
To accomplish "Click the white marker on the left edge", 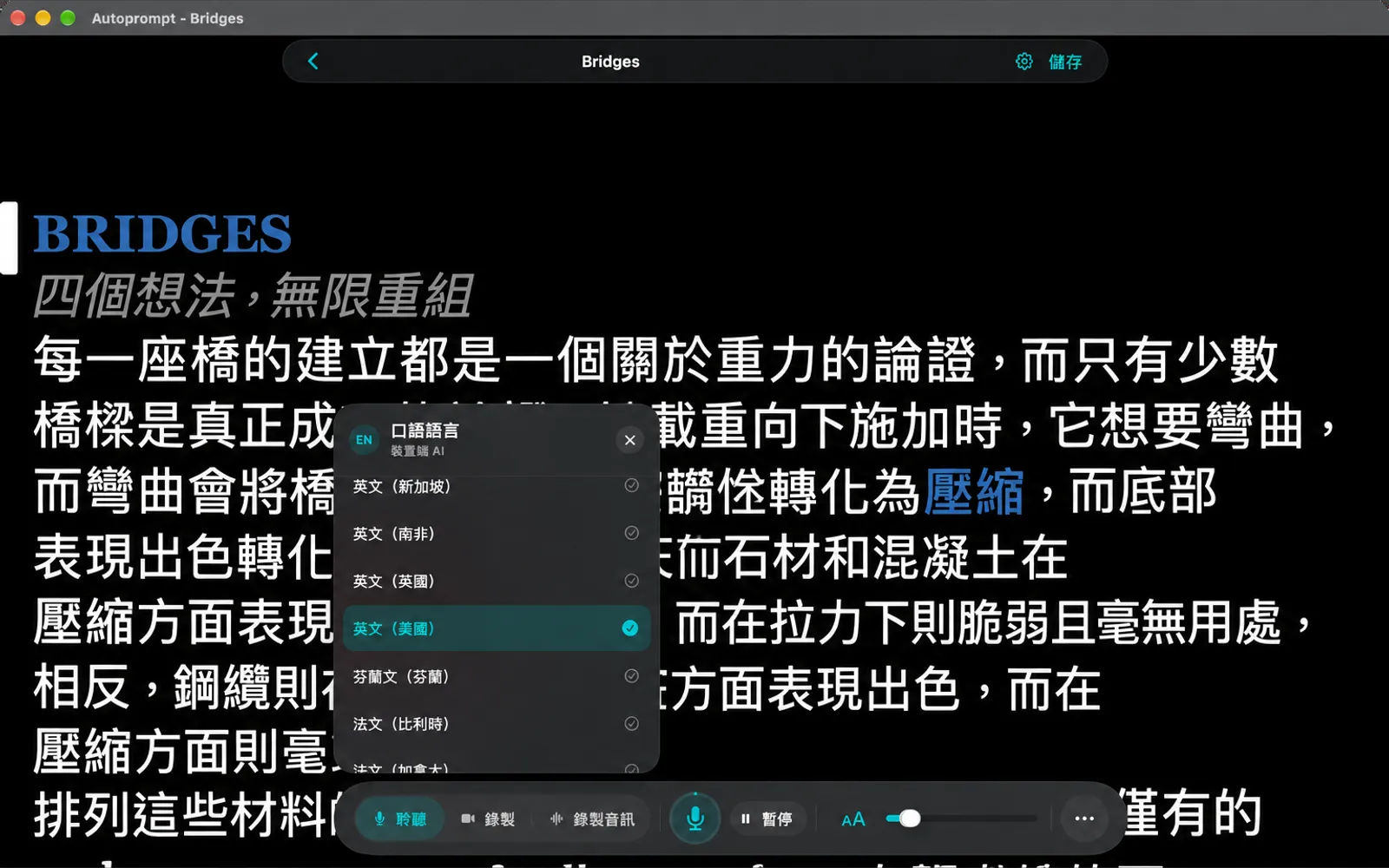I will (x=9, y=238).
